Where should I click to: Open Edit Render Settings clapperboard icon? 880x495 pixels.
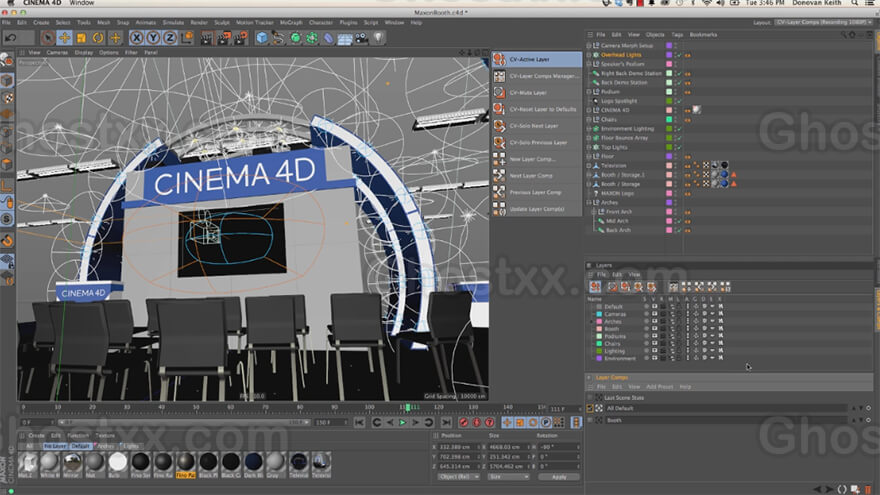241,38
